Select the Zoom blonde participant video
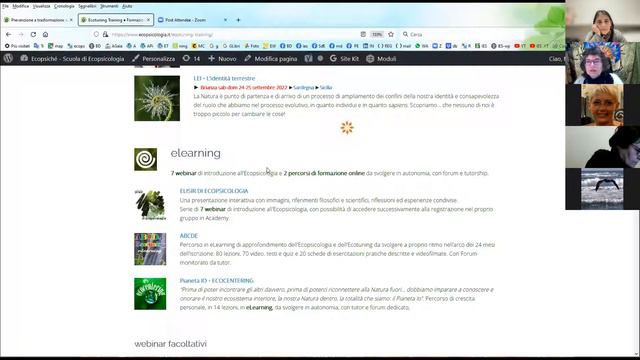This screenshot has width=640, height=360. pos(602,105)
